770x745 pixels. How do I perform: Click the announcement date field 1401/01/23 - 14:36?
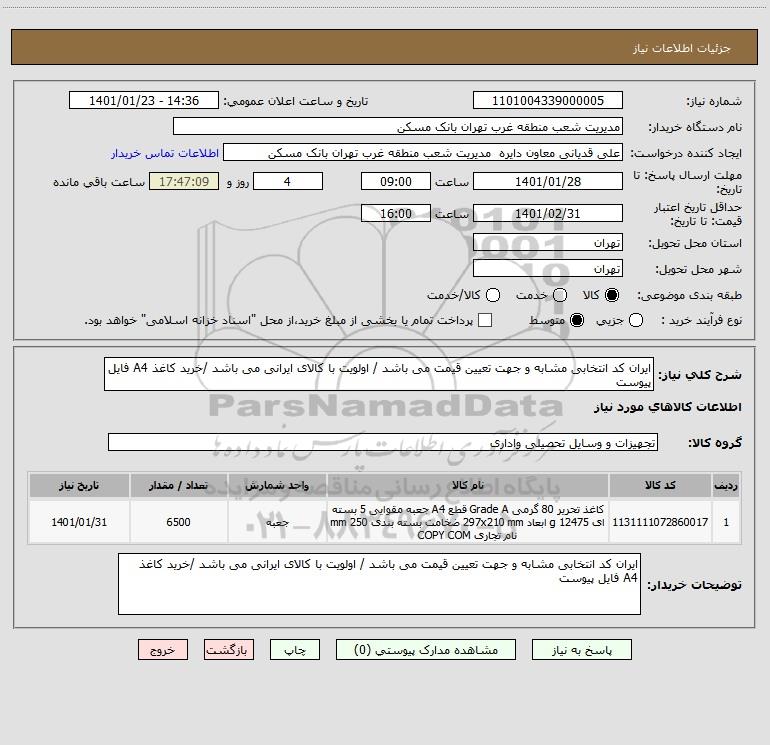[x=144, y=100]
